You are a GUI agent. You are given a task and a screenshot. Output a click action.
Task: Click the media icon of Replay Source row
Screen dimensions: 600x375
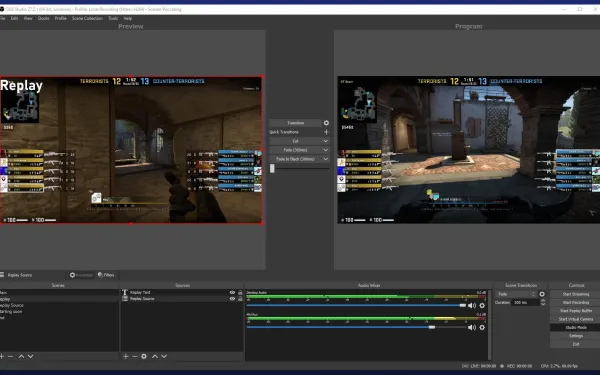(x=125, y=298)
